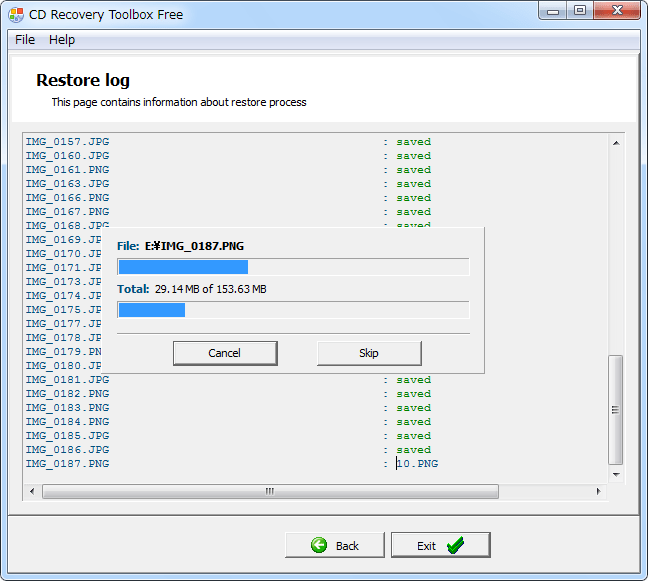Select the IMG_0186.JPG log entry
648x581 pixels.
(67, 450)
